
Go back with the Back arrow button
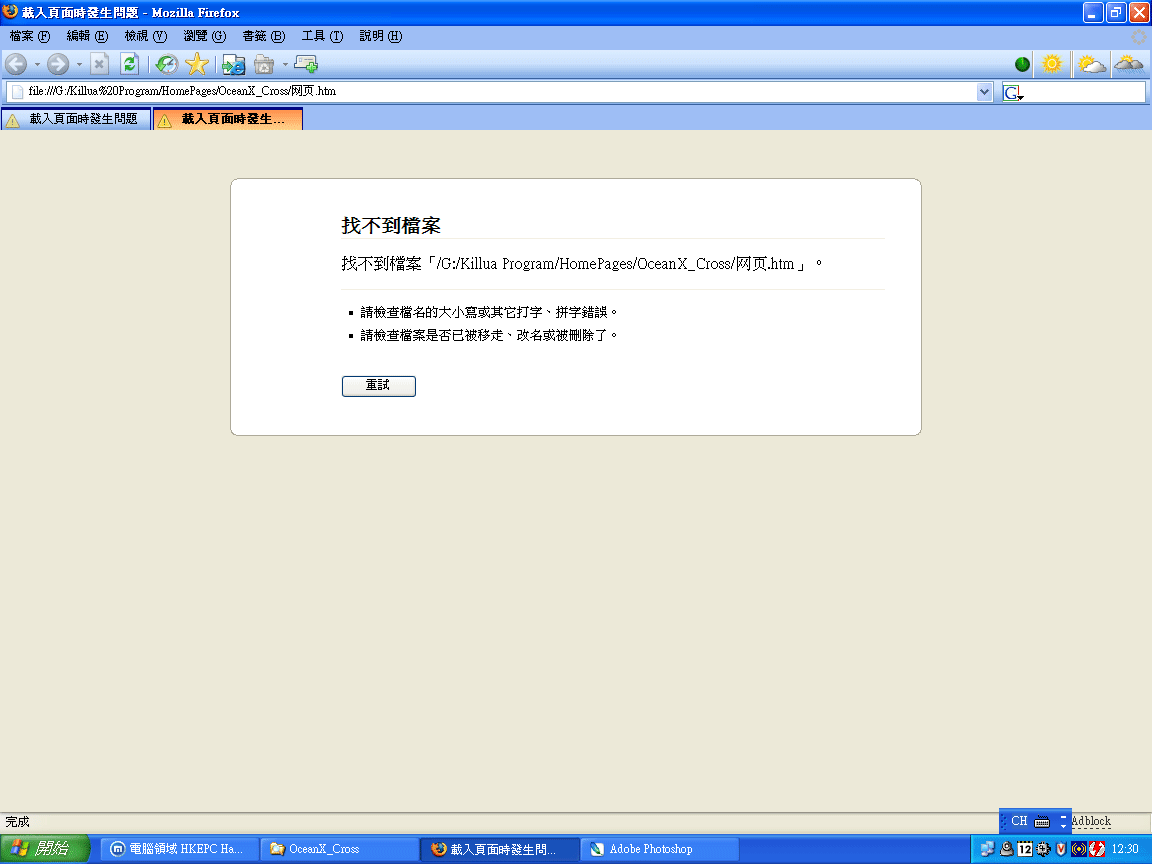click(16, 65)
